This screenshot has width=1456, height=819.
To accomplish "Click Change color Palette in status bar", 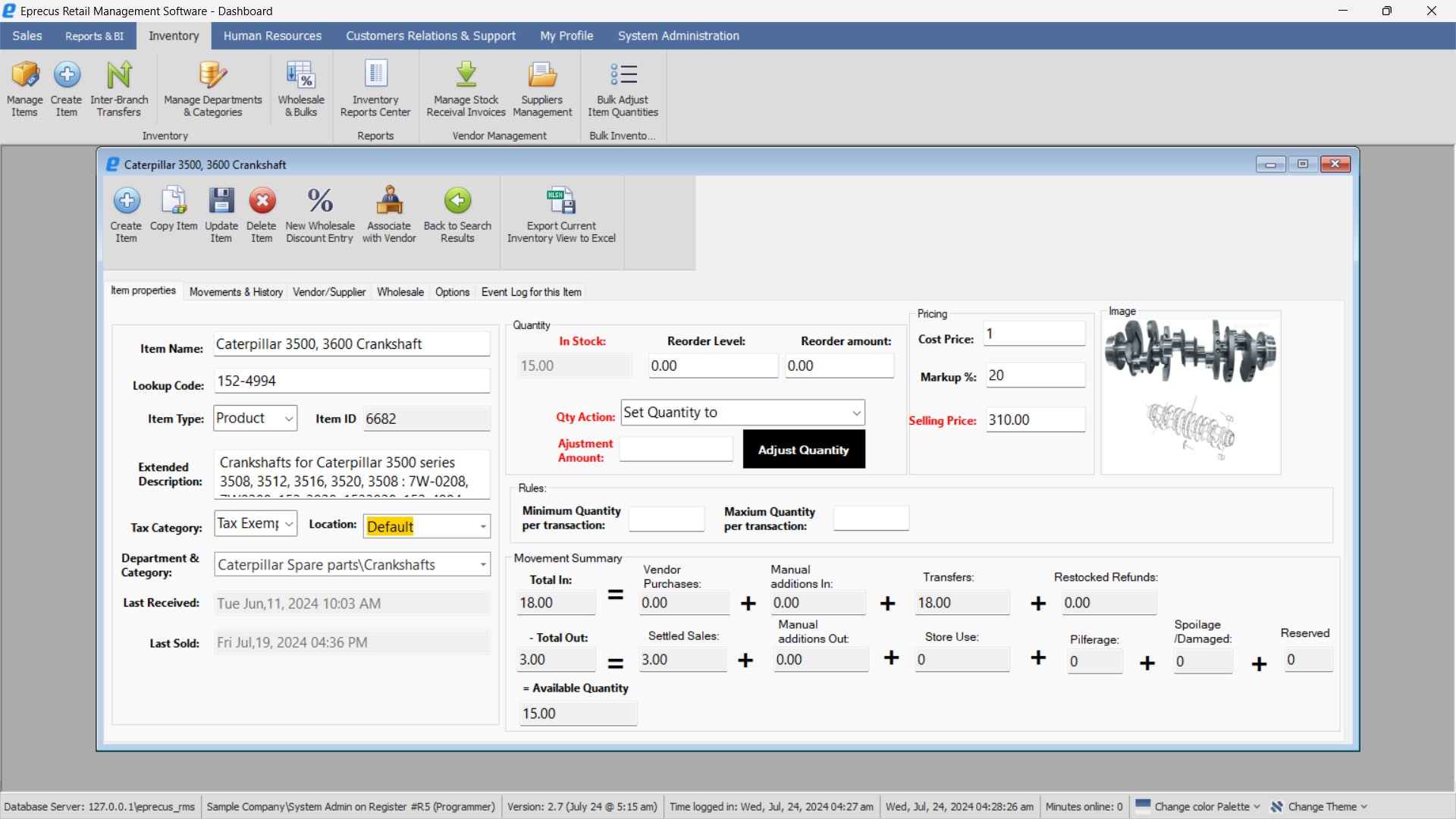I will coord(1197,807).
